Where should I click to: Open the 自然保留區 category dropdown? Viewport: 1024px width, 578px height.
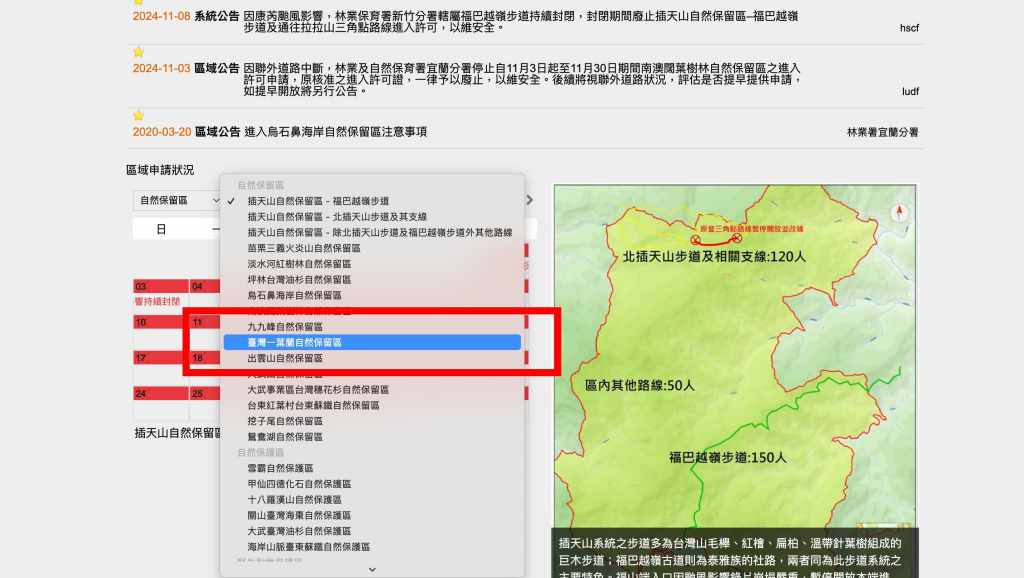178,200
